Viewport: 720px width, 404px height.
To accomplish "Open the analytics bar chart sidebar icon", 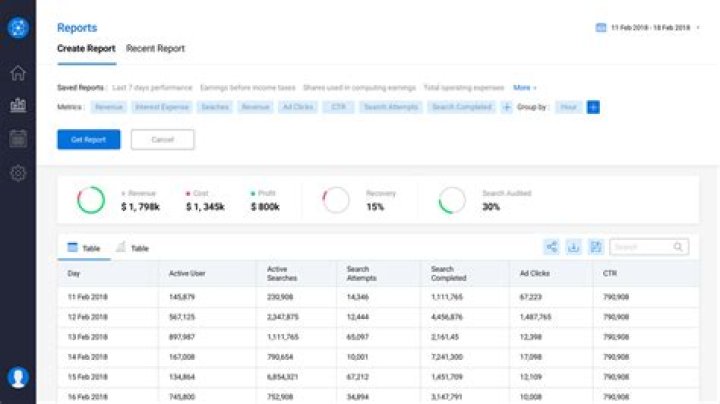I will pyautogui.click(x=17, y=105).
